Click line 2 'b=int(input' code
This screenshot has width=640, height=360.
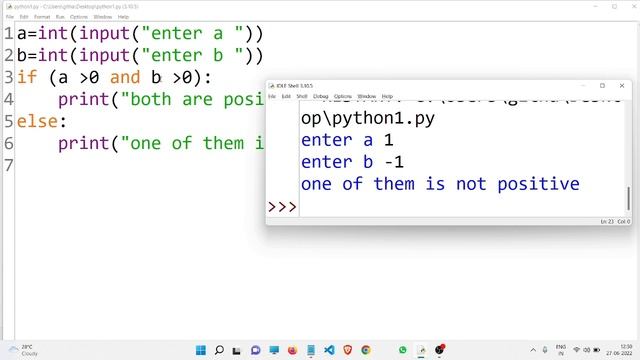click(140, 55)
